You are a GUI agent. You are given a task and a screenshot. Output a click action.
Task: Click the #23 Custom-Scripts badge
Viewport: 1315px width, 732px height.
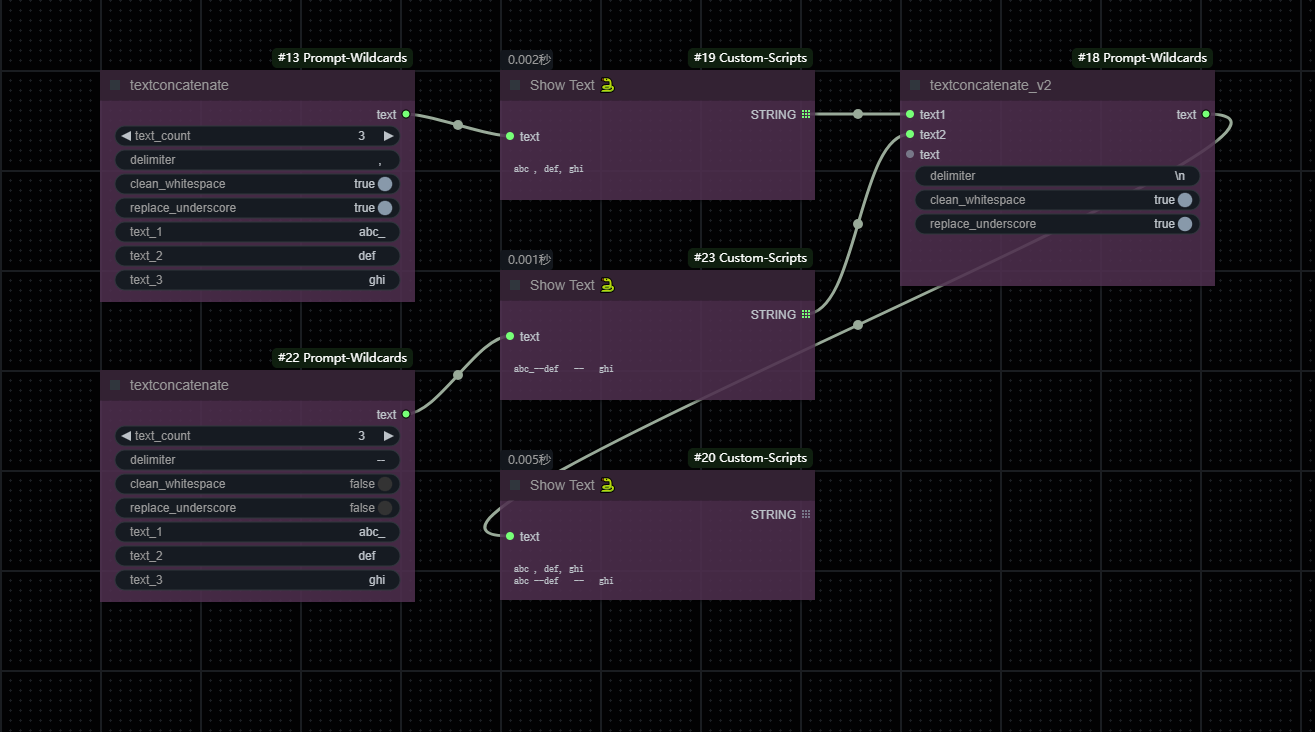coord(750,258)
